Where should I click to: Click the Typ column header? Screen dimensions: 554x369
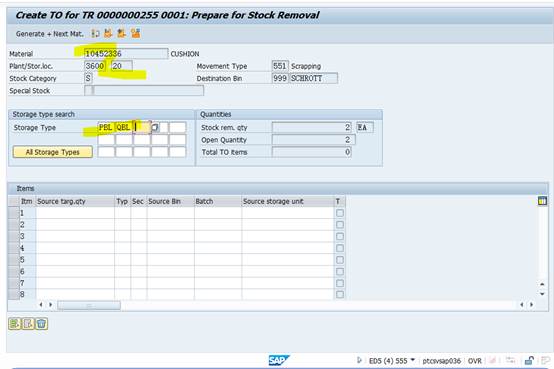(x=122, y=201)
